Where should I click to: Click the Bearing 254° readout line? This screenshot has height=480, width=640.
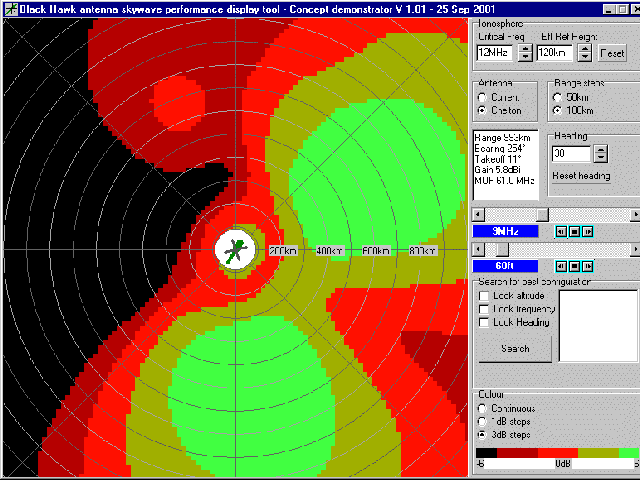(x=500, y=149)
